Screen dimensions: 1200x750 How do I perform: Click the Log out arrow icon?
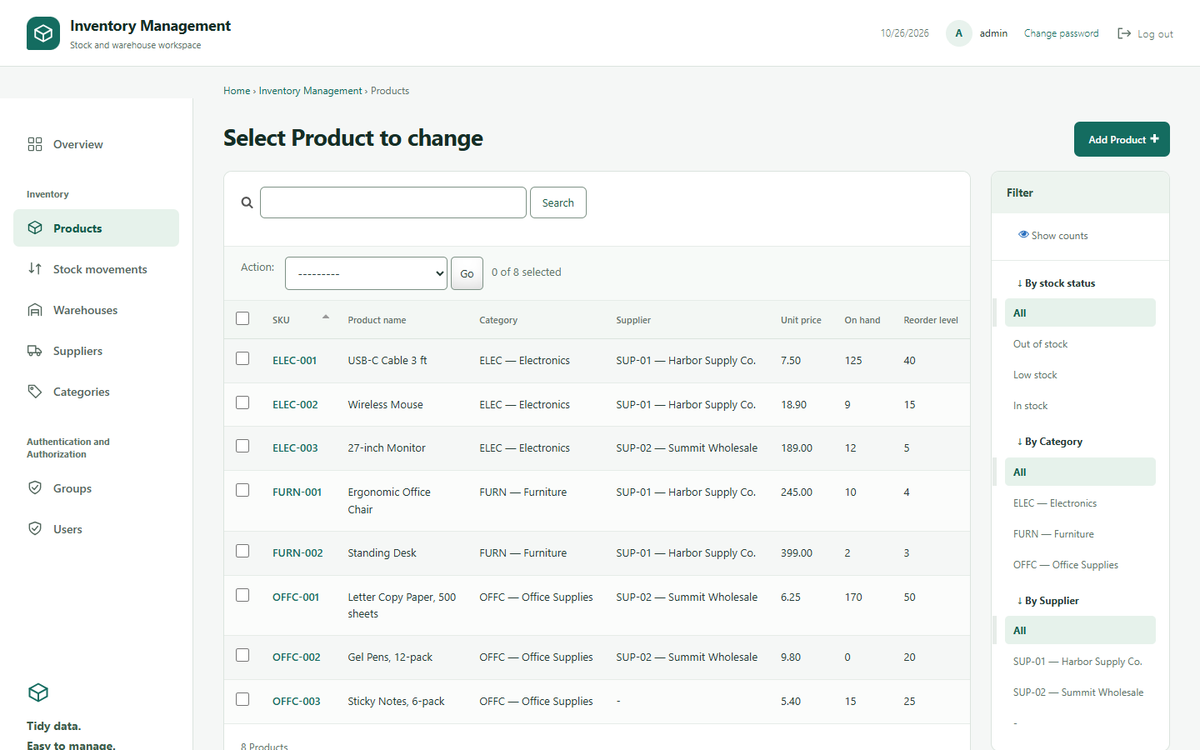click(x=1124, y=33)
